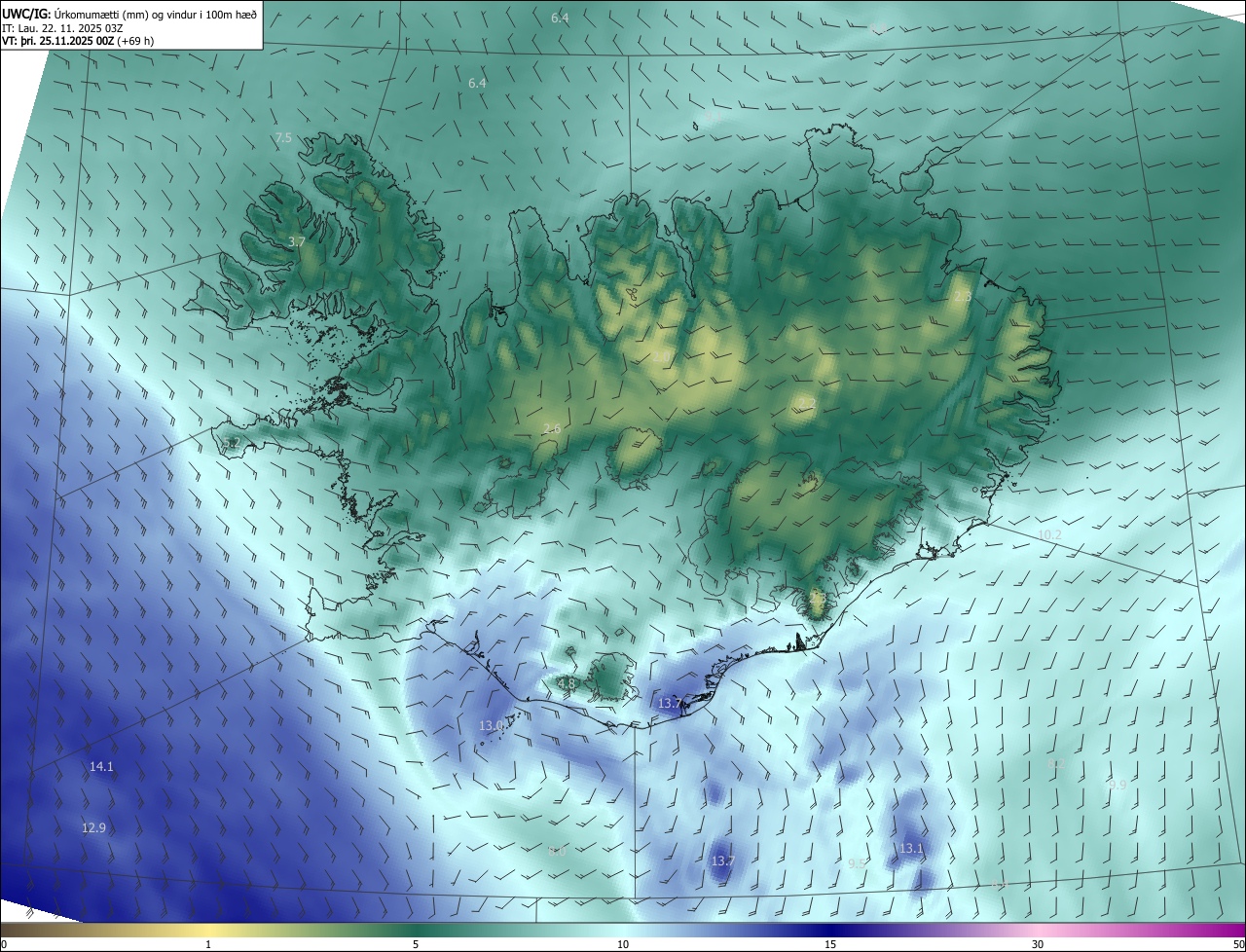
Task: Click the 13.1 value label
Action: point(911,848)
